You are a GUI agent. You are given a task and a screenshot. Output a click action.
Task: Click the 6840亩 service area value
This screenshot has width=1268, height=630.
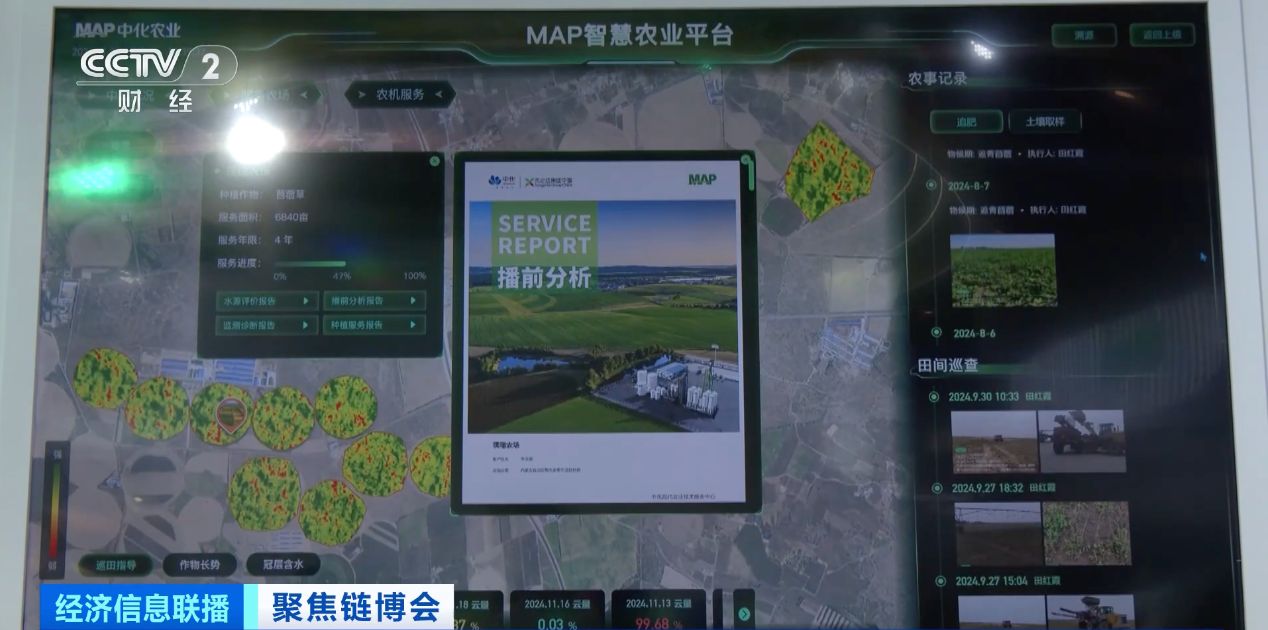click(x=292, y=217)
